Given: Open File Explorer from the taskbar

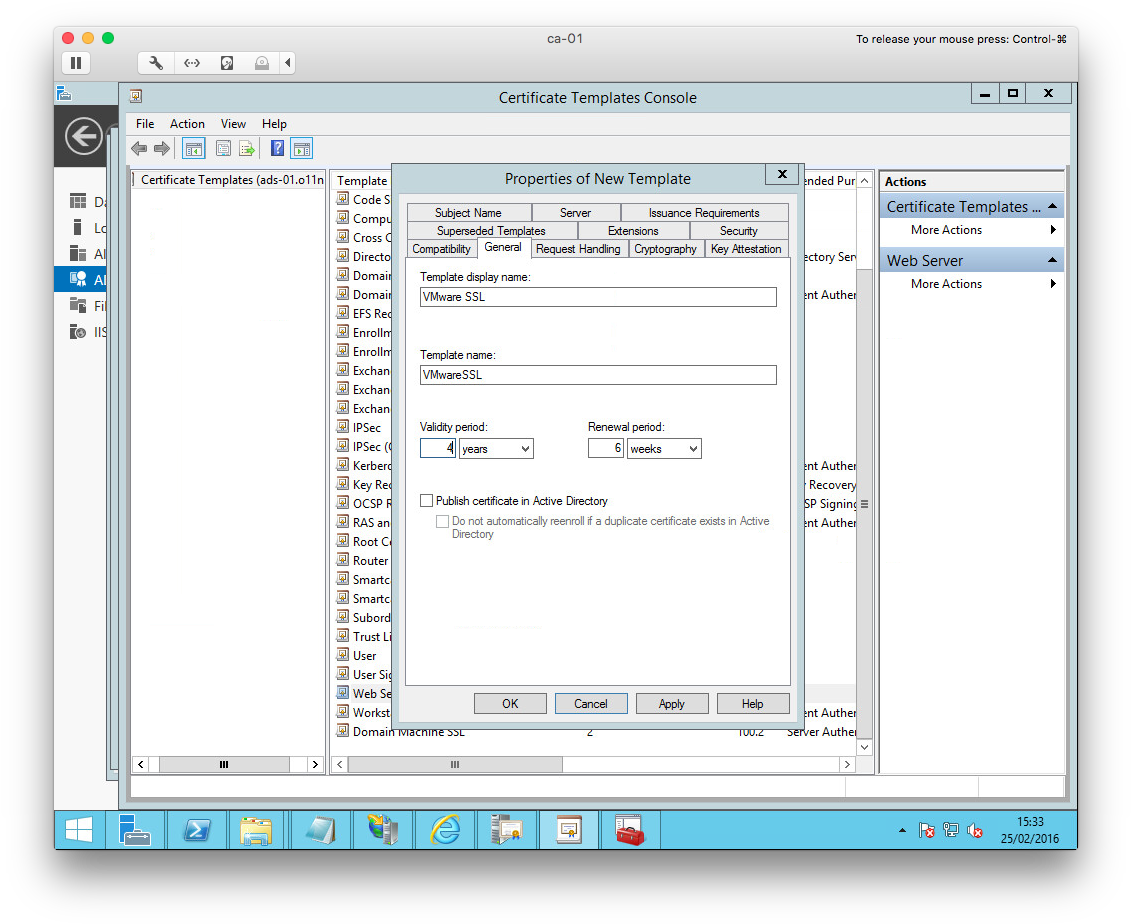Looking at the screenshot, I should click(257, 830).
